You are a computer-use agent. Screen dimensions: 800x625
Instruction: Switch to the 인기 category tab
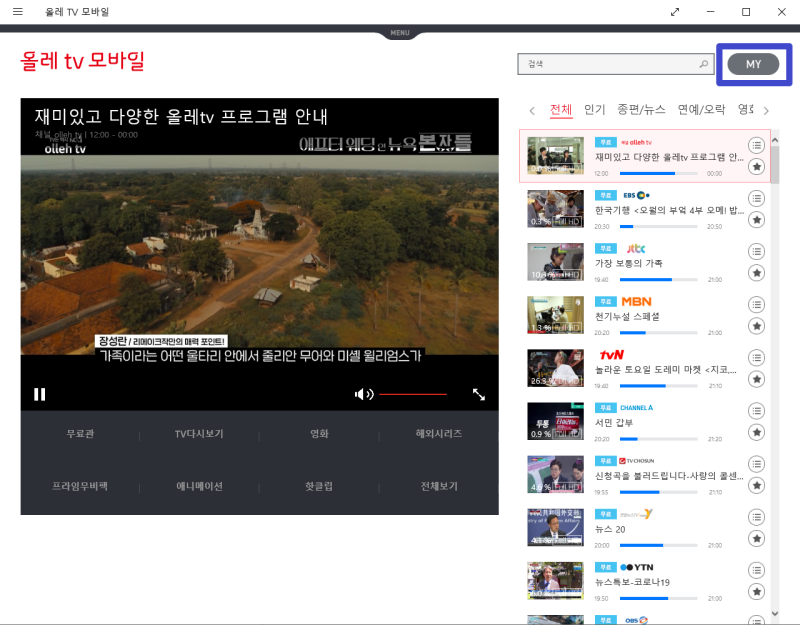click(589, 110)
